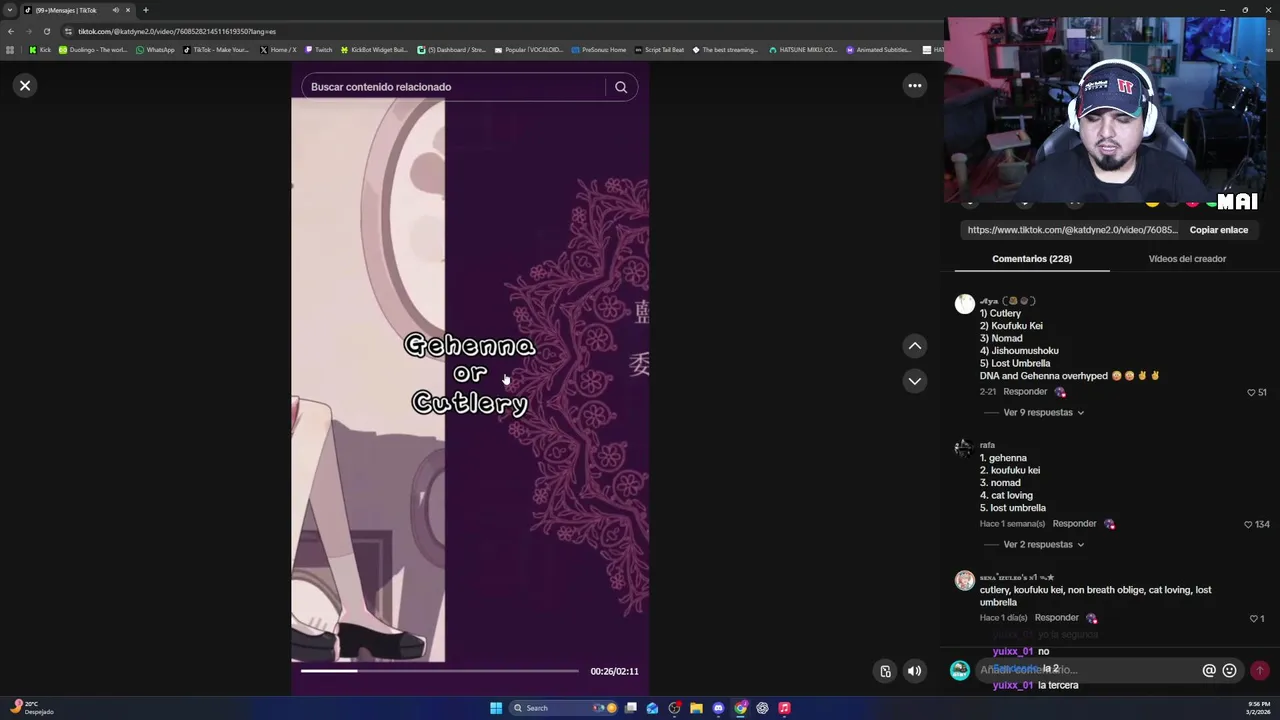Reply to rafa's comment via Responder
The width and height of the screenshot is (1280, 720).
coord(1075,524)
